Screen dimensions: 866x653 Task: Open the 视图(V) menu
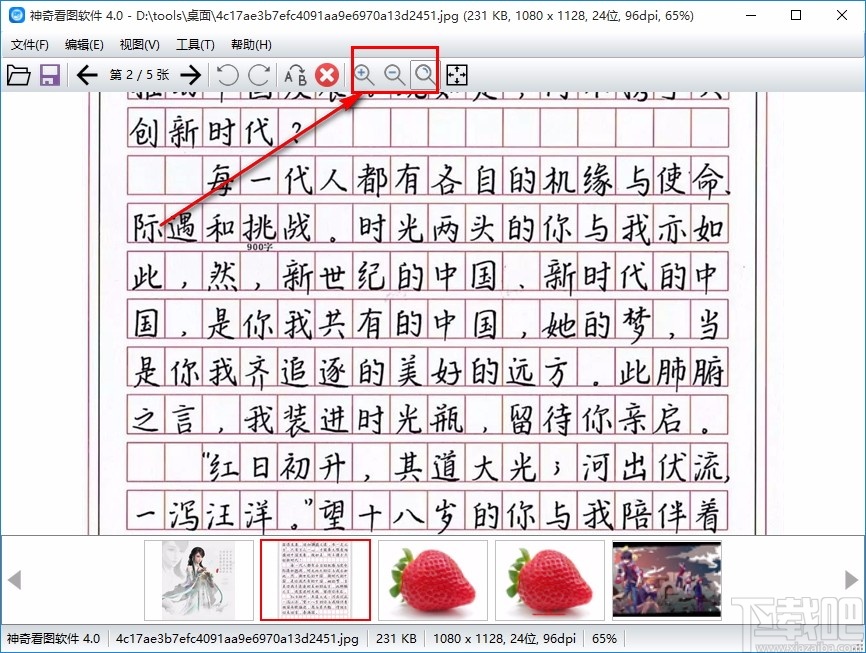tap(139, 44)
